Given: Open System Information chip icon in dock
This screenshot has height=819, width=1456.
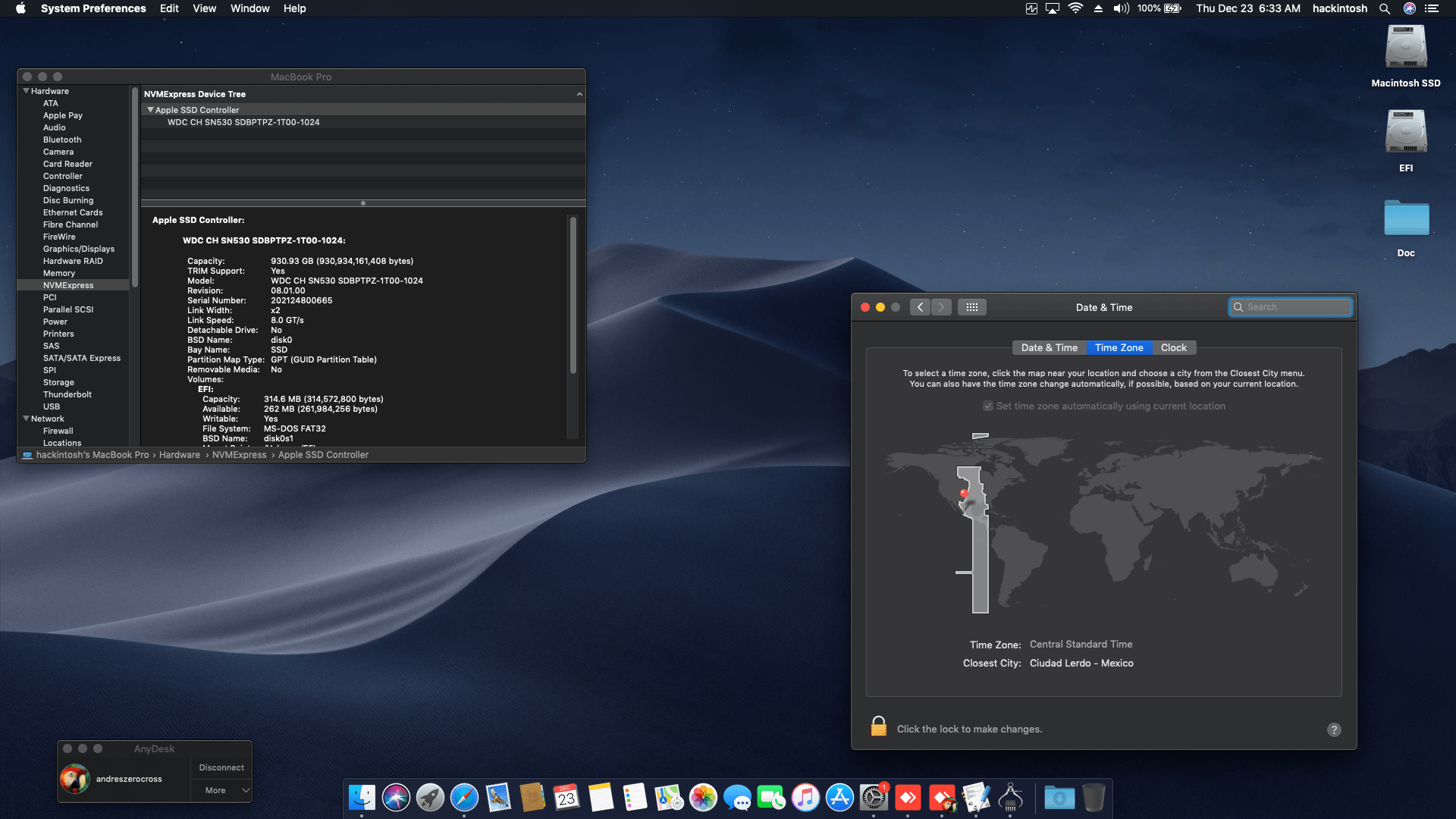Looking at the screenshot, I should click(1010, 798).
